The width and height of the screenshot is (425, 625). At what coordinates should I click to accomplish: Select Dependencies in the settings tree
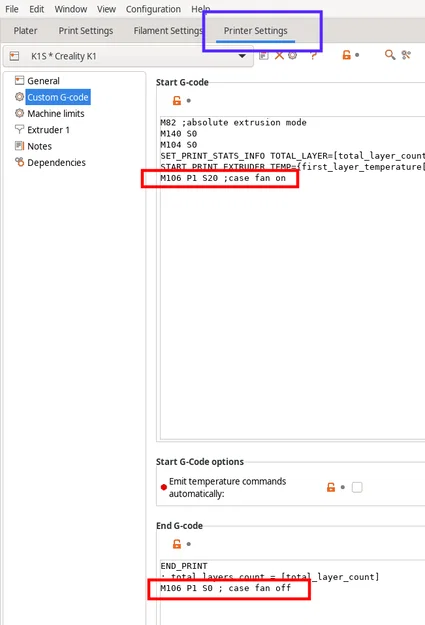click(56, 163)
